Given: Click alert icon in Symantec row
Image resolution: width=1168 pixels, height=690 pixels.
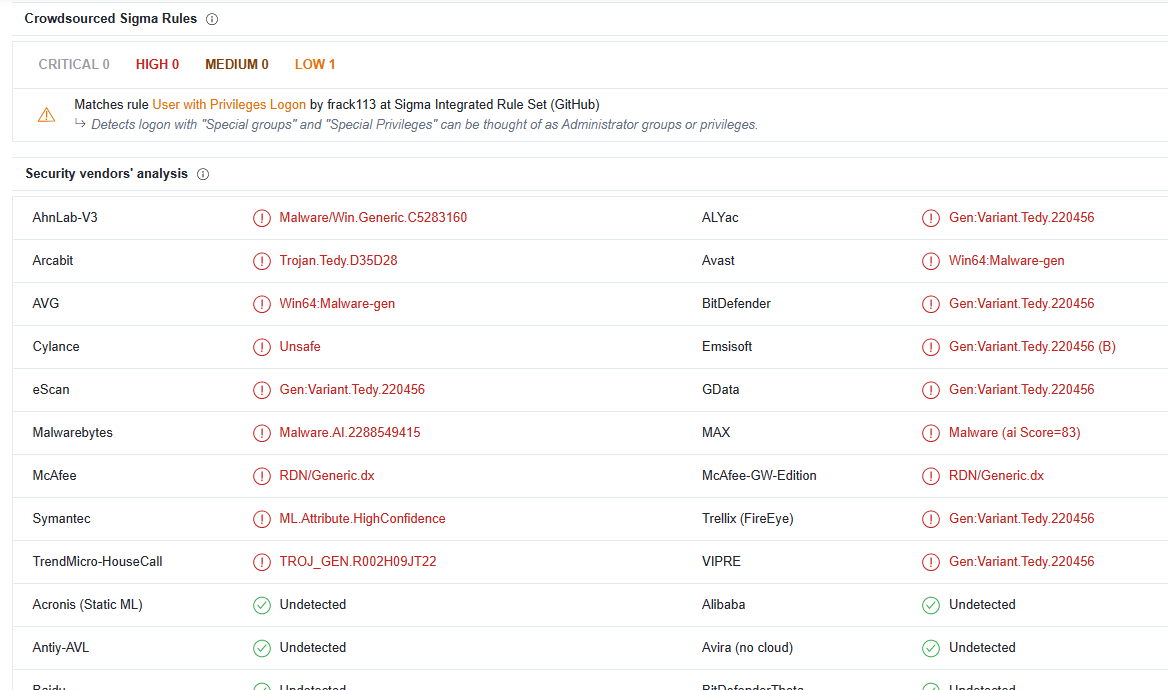Looking at the screenshot, I should point(261,519).
